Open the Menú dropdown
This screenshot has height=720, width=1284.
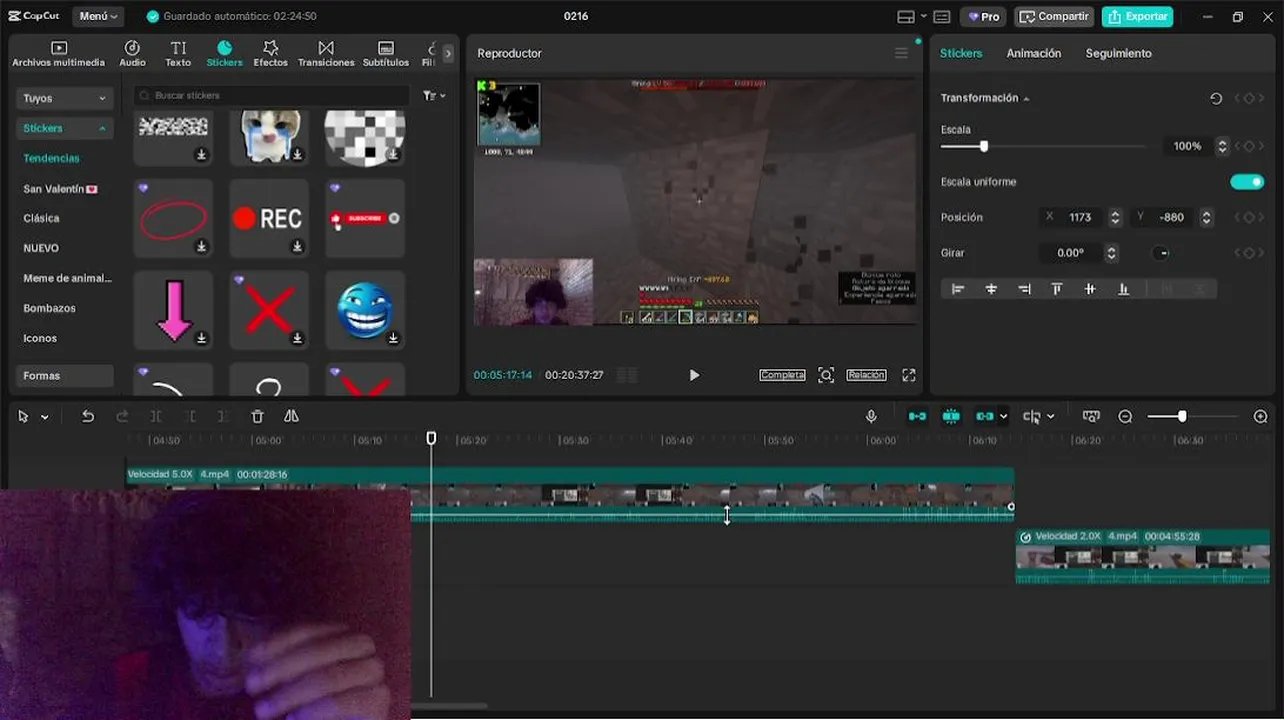click(x=99, y=16)
